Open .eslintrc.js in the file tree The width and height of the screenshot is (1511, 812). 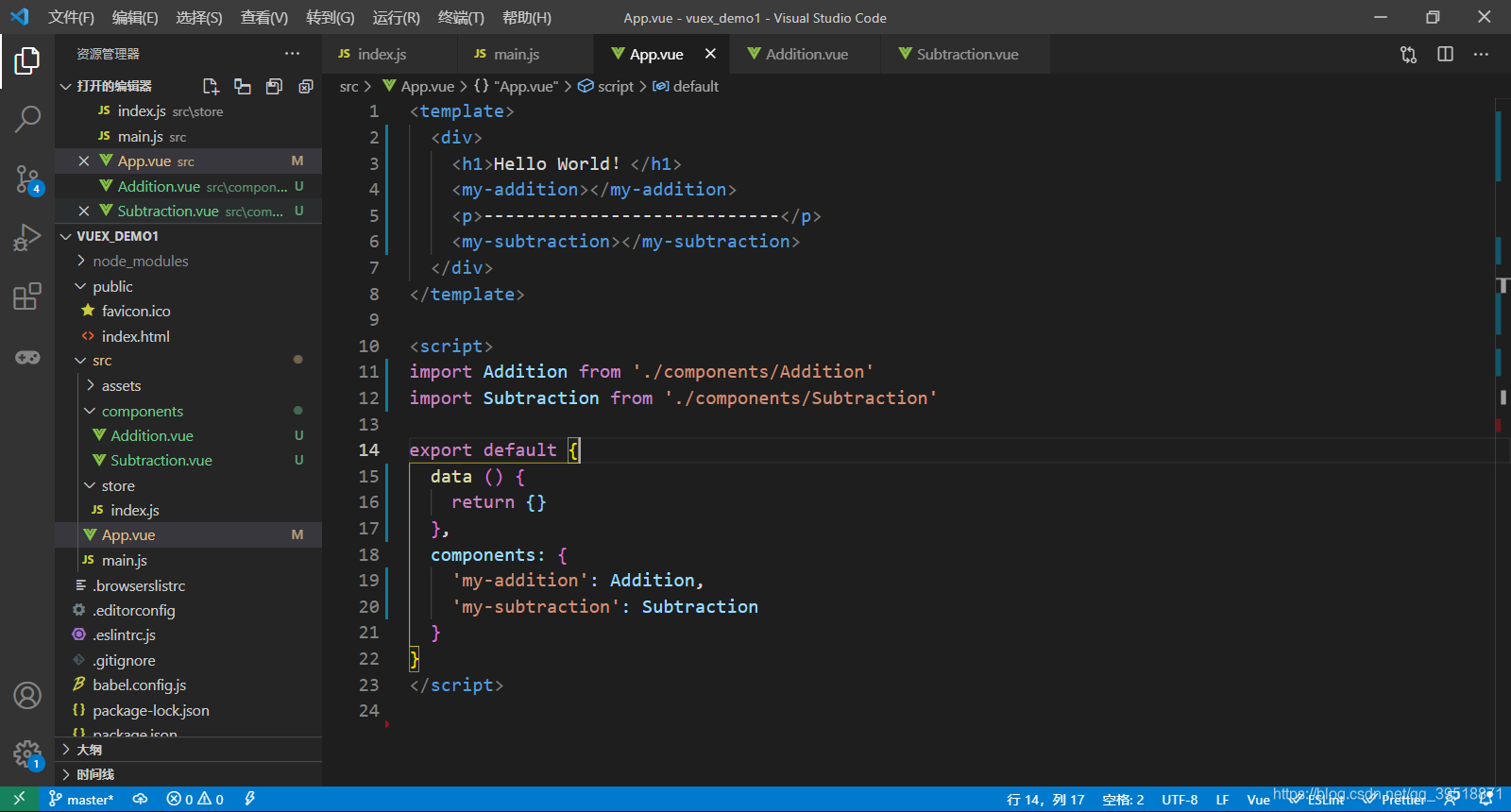[124, 634]
